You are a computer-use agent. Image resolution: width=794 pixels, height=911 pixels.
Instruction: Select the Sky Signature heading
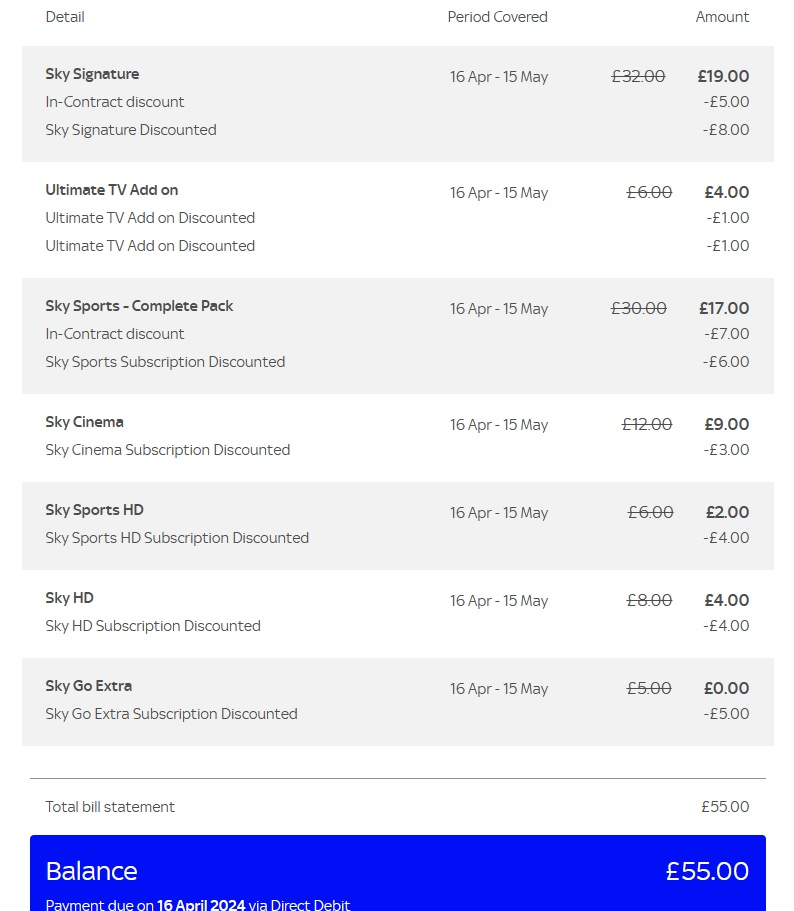coord(92,74)
